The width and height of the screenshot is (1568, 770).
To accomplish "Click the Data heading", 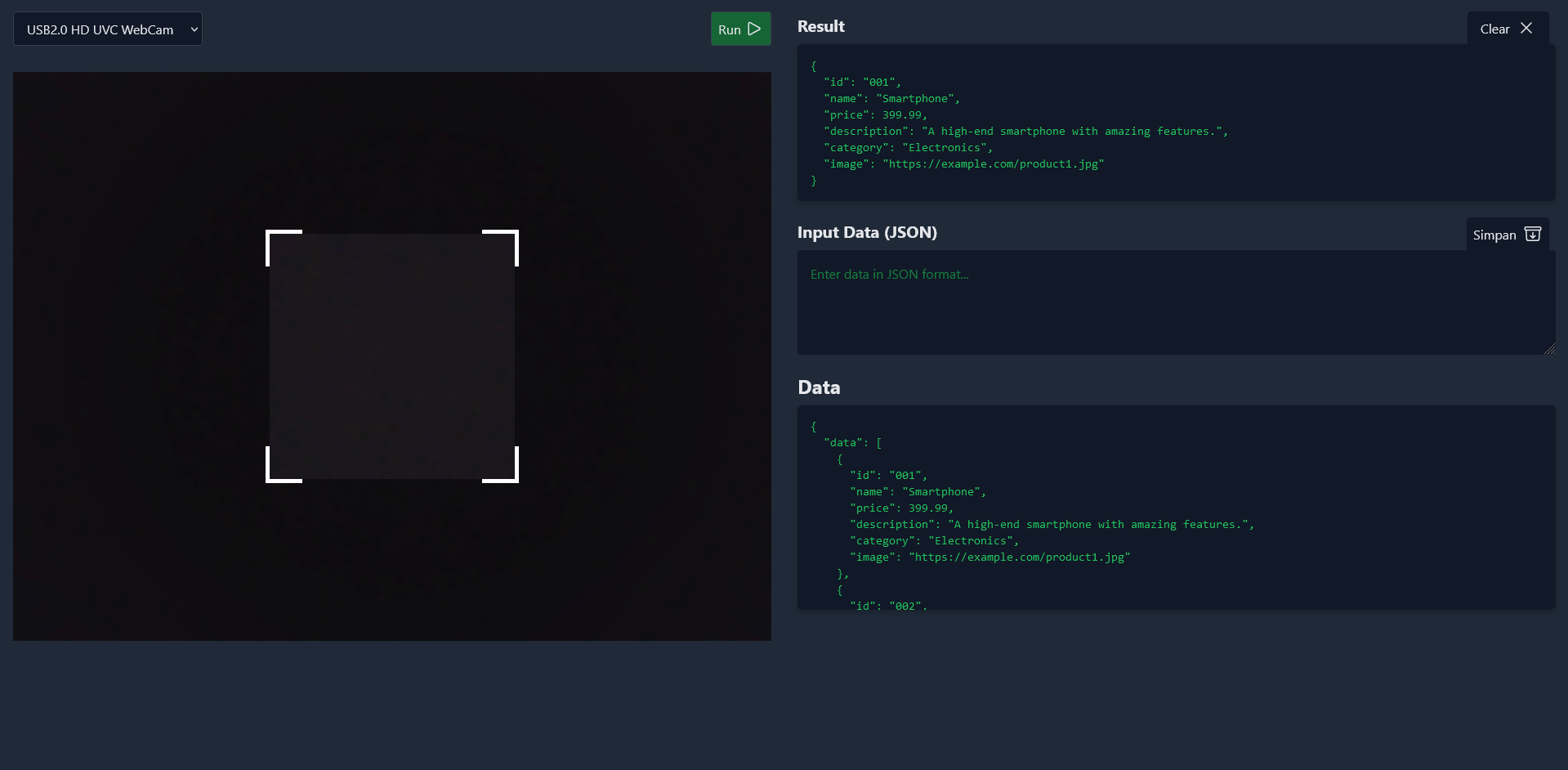I will (x=819, y=387).
